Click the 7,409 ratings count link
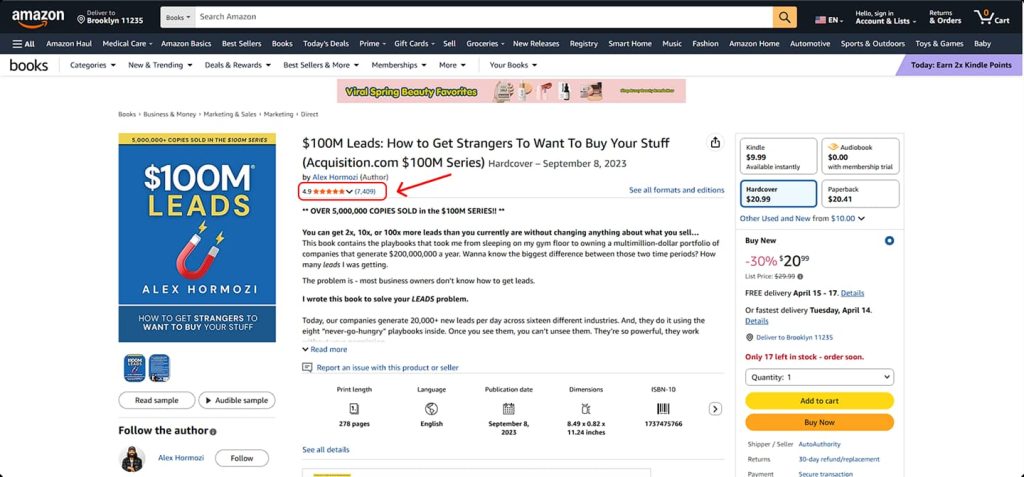This screenshot has height=477, width=1024. click(x=365, y=191)
